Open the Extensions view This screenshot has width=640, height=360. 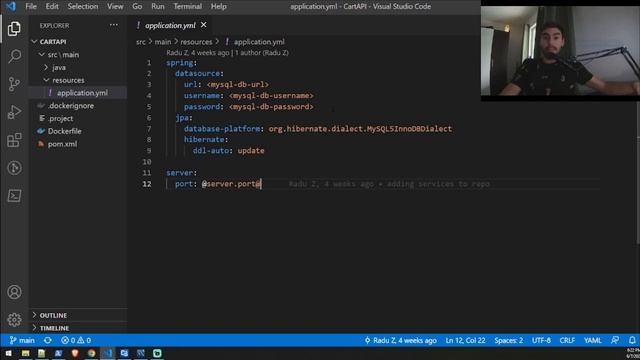tap(14, 140)
